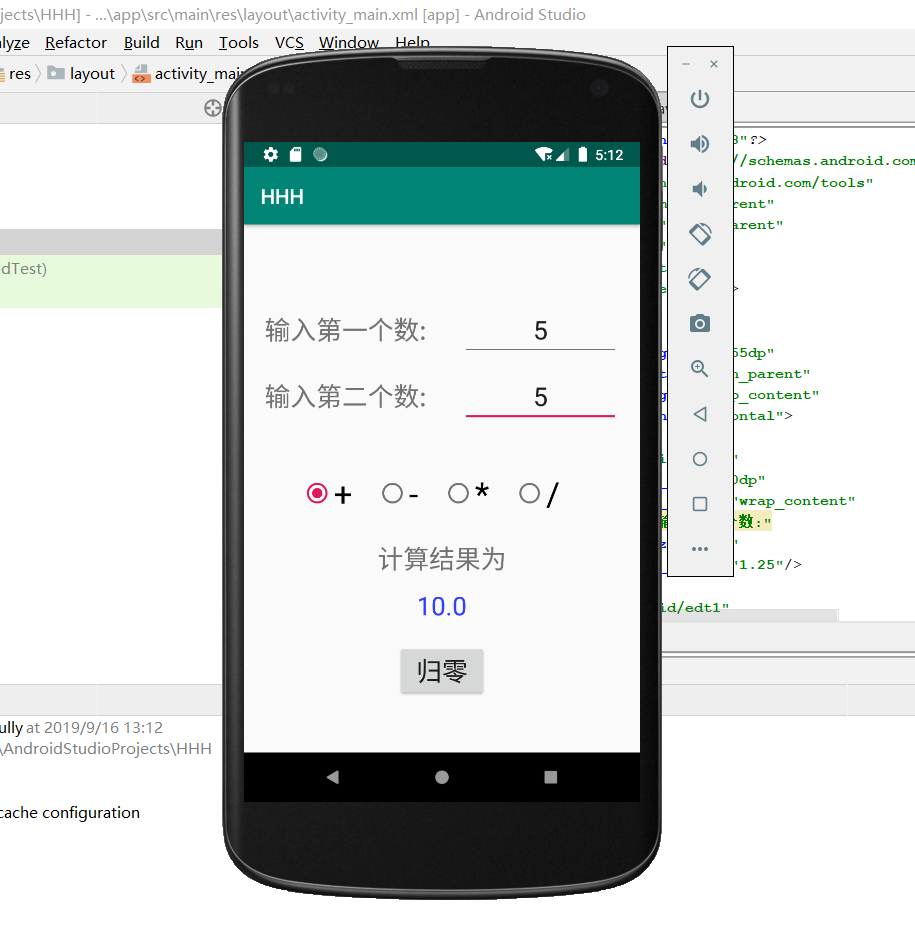
Task: Click the layout folder icon in breadcrumb
Action: pyautogui.click(x=56, y=73)
